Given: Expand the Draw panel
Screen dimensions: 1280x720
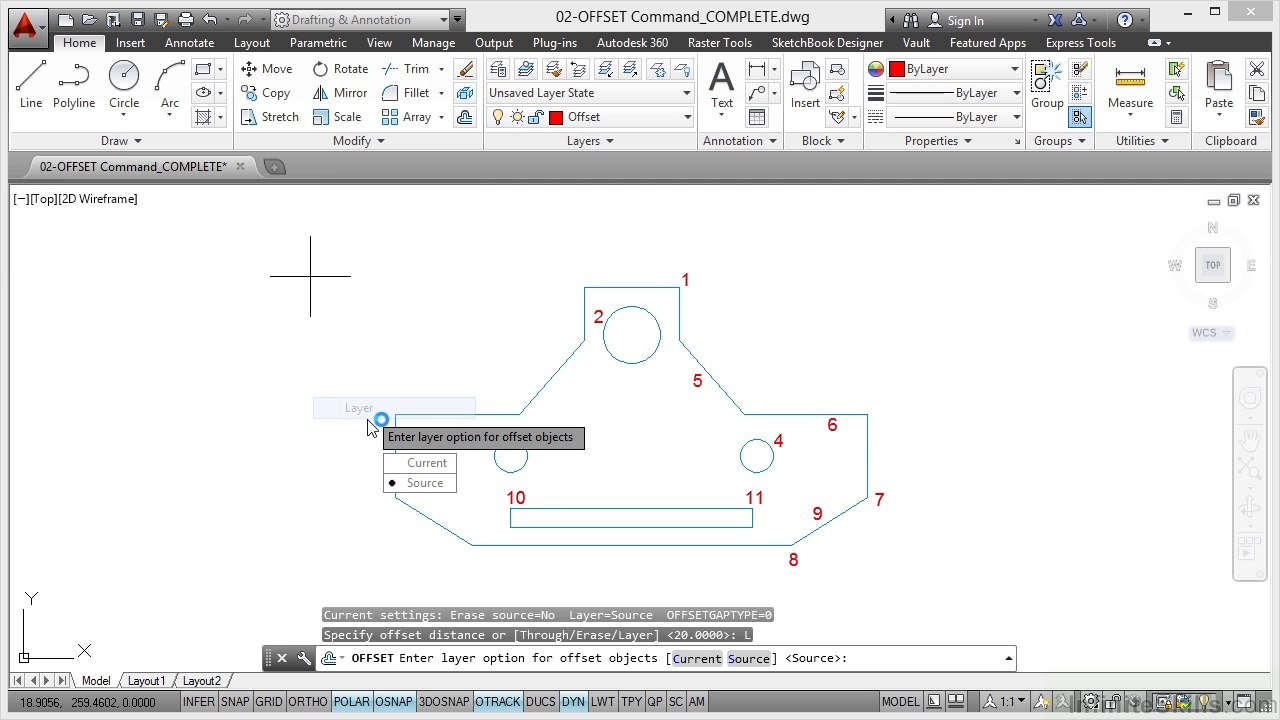Looking at the screenshot, I should 121,141.
